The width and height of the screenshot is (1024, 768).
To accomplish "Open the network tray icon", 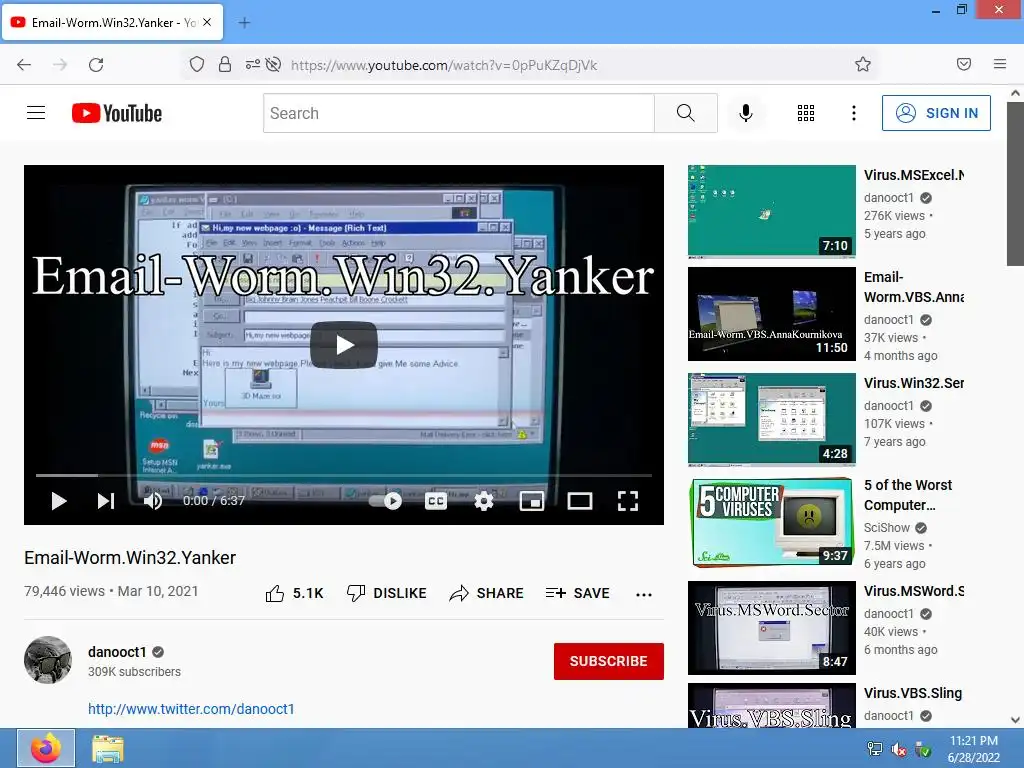I will click(x=874, y=749).
